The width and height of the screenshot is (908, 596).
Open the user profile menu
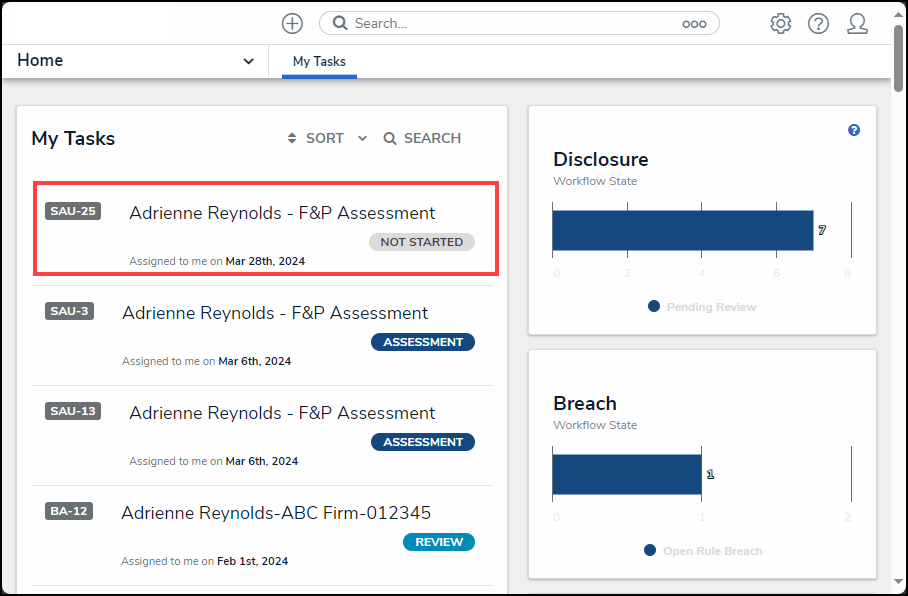858,23
